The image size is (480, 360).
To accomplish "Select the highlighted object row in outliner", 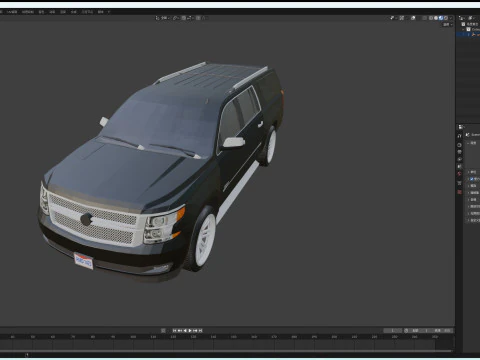I will pos(468,34).
